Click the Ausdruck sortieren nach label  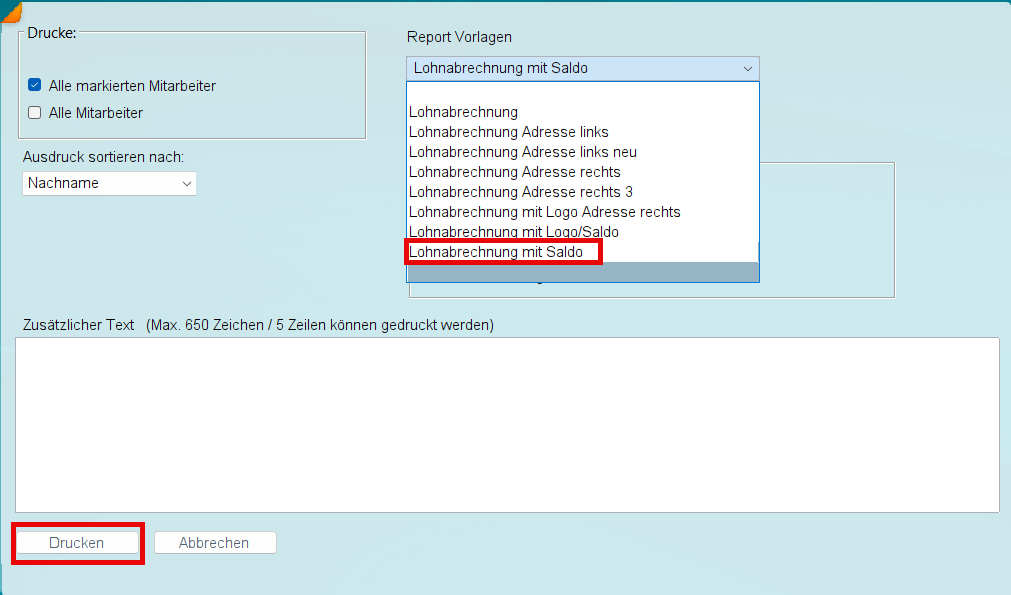pyautogui.click(x=103, y=157)
